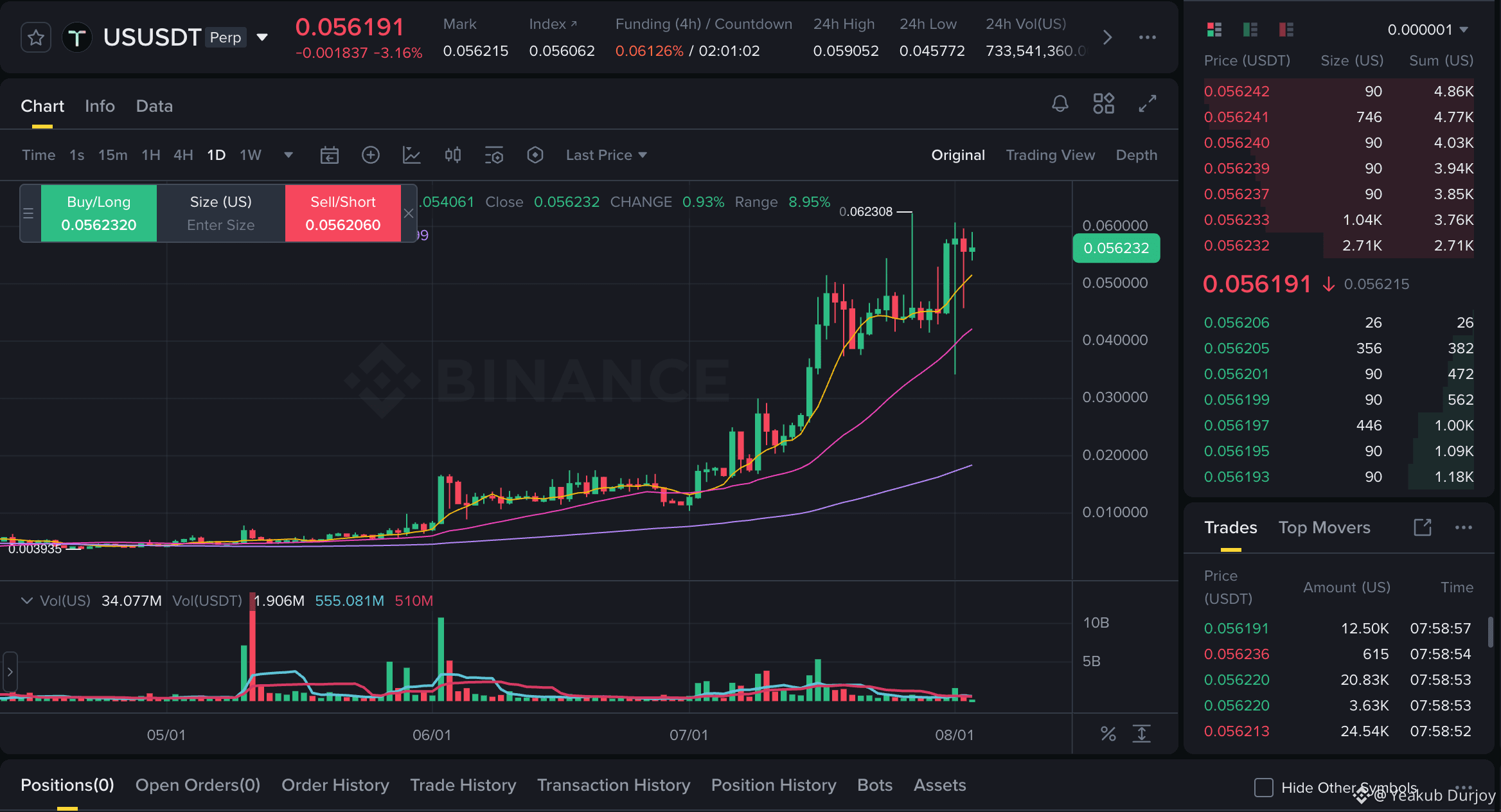The image size is (1501, 812).
Task: Select the Time line chart view
Action: click(39, 155)
